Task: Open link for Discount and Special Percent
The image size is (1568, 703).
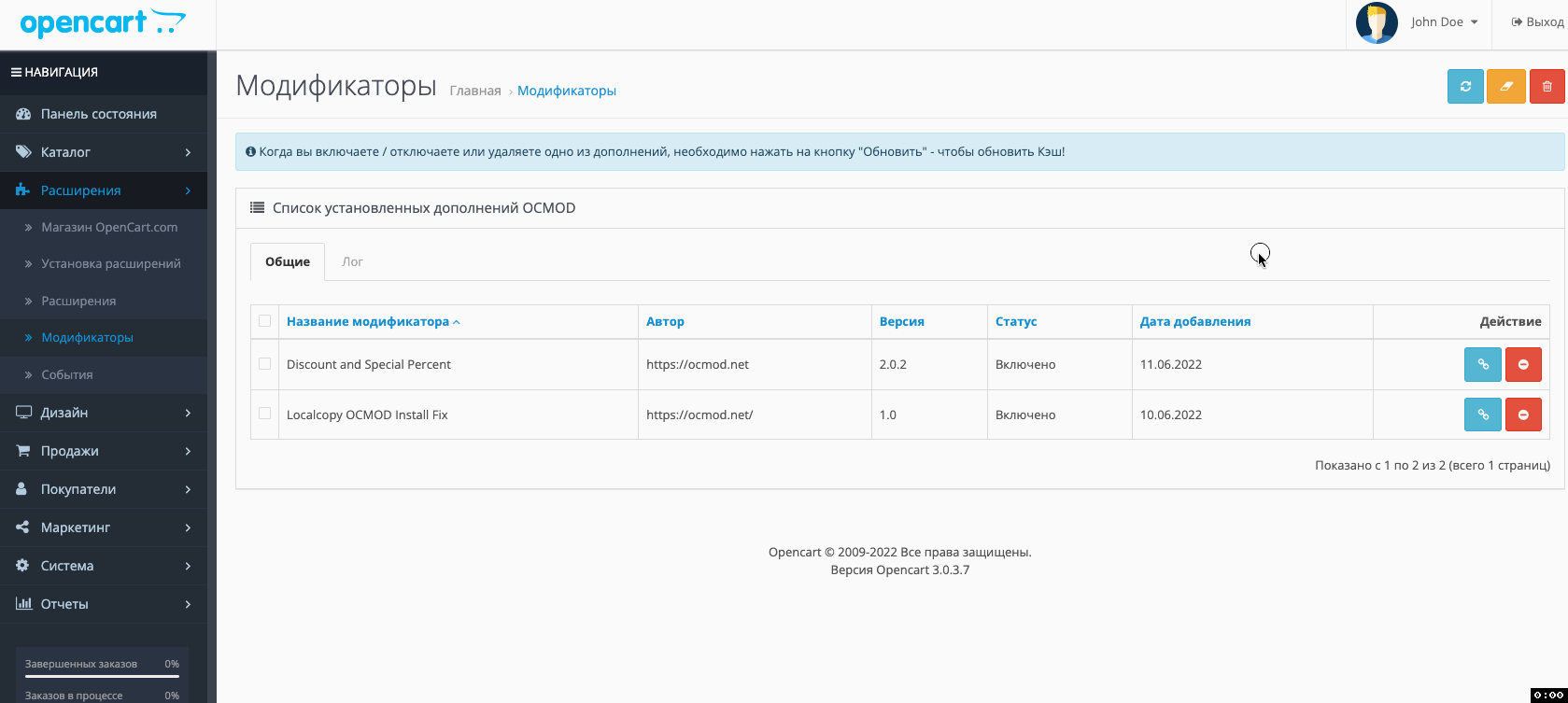Action: coord(1482,365)
